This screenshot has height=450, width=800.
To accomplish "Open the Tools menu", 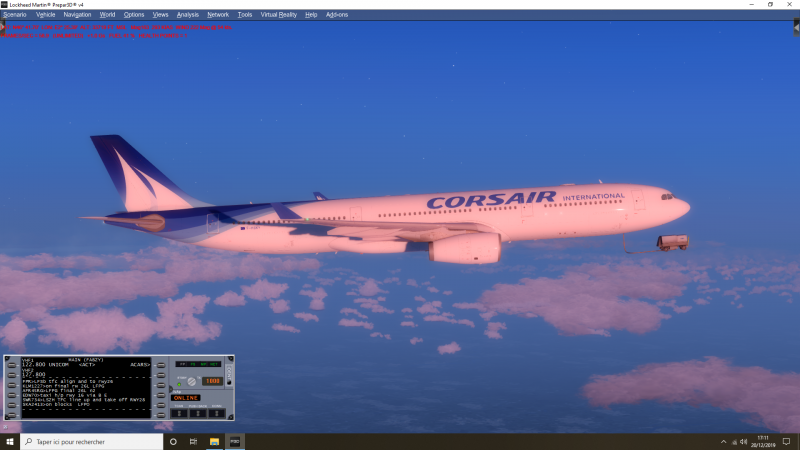I will pyautogui.click(x=245, y=15).
